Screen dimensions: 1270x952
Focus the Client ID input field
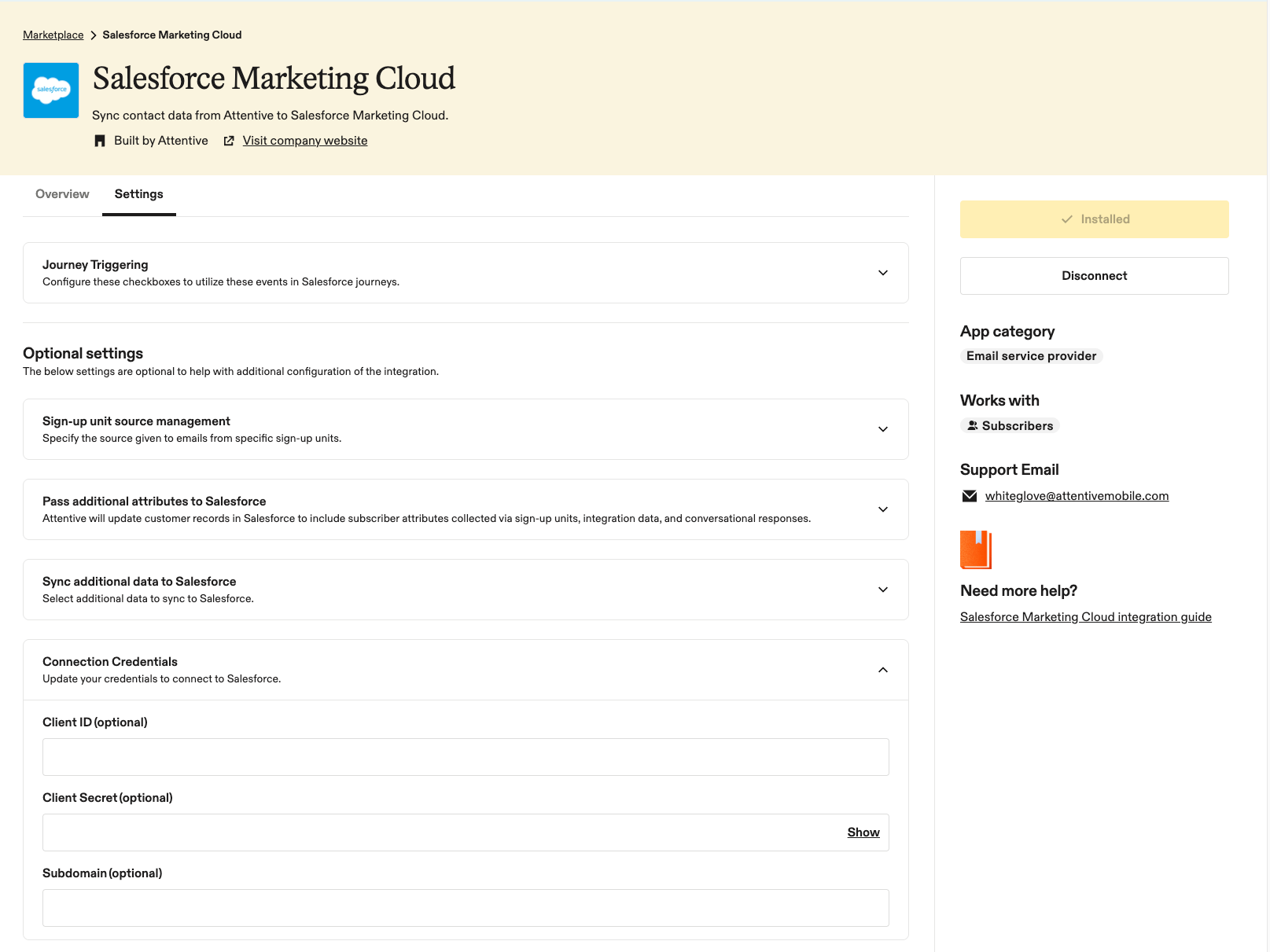click(466, 757)
